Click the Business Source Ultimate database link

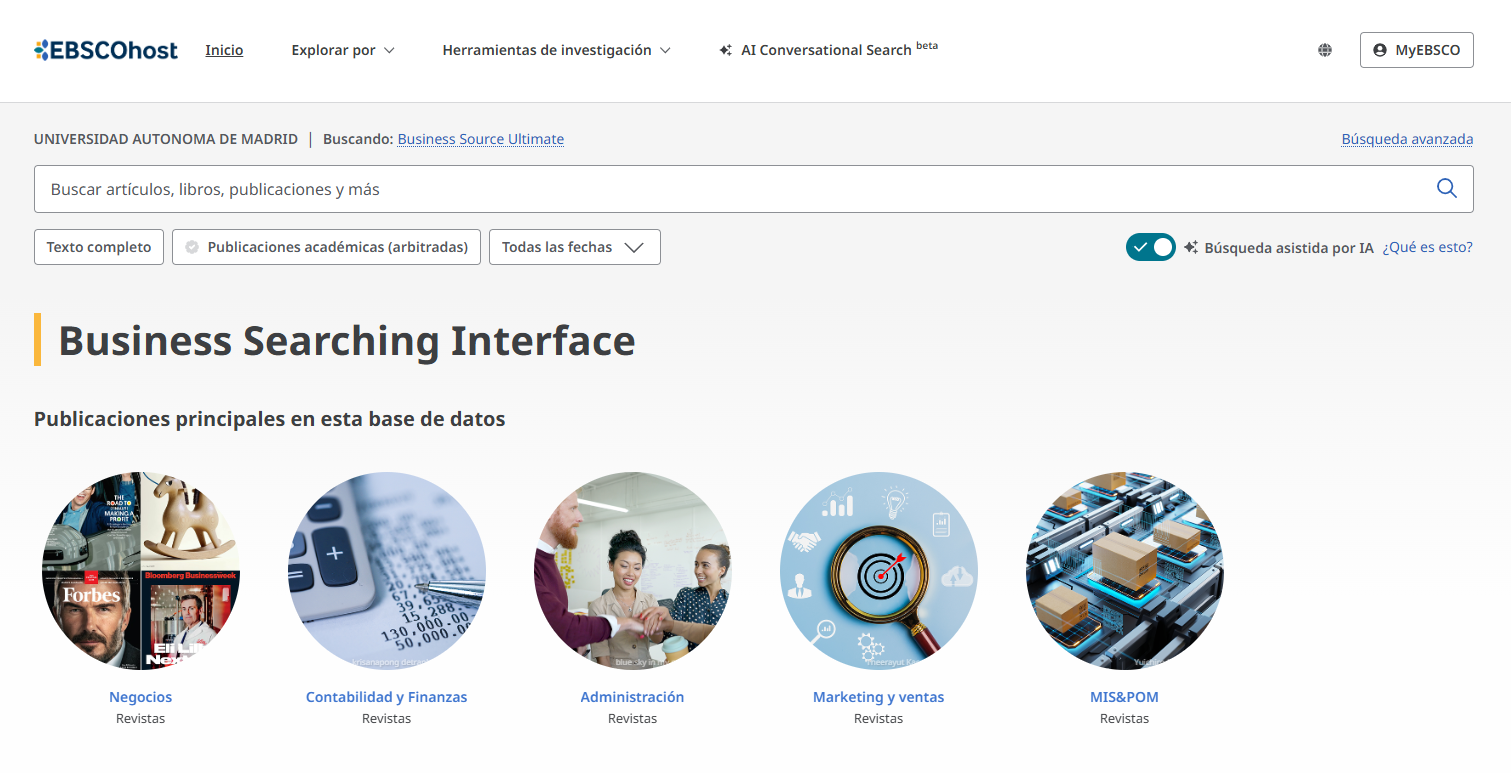[x=481, y=139]
